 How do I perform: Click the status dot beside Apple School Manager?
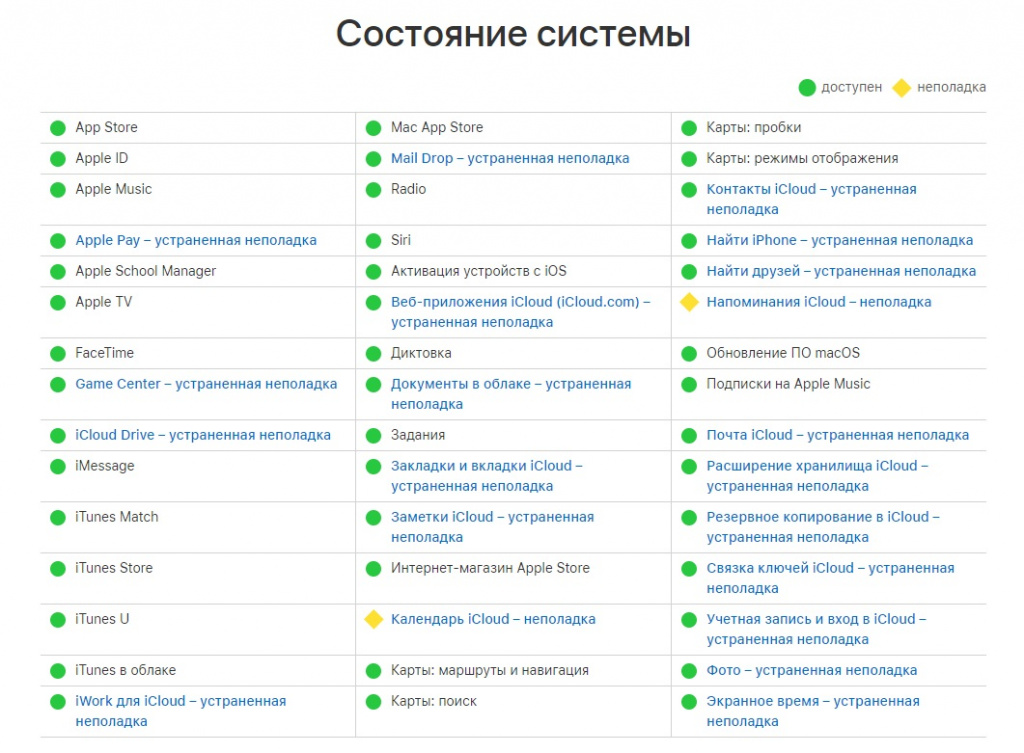coord(58,272)
